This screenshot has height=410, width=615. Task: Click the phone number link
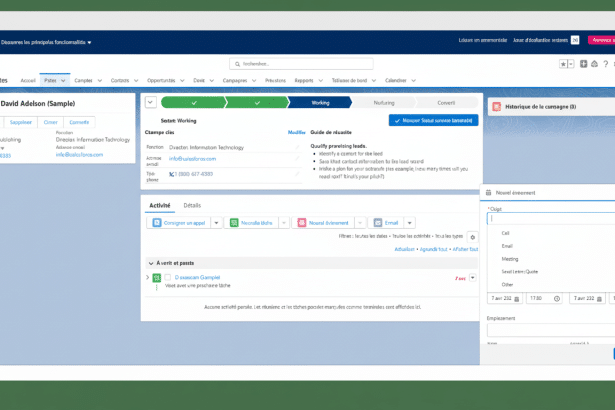coord(194,174)
